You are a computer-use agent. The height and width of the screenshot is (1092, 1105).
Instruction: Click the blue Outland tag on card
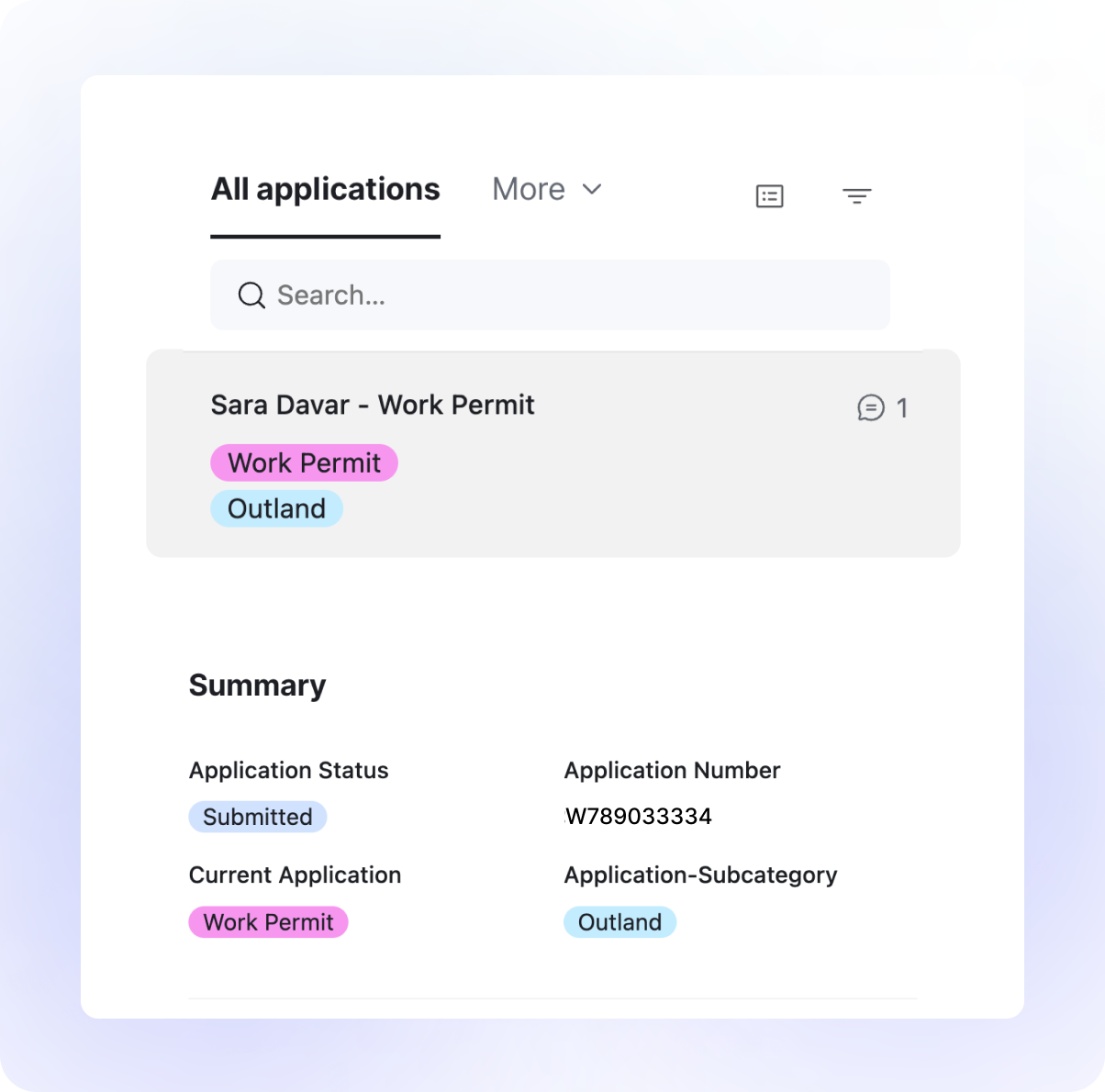click(x=276, y=508)
